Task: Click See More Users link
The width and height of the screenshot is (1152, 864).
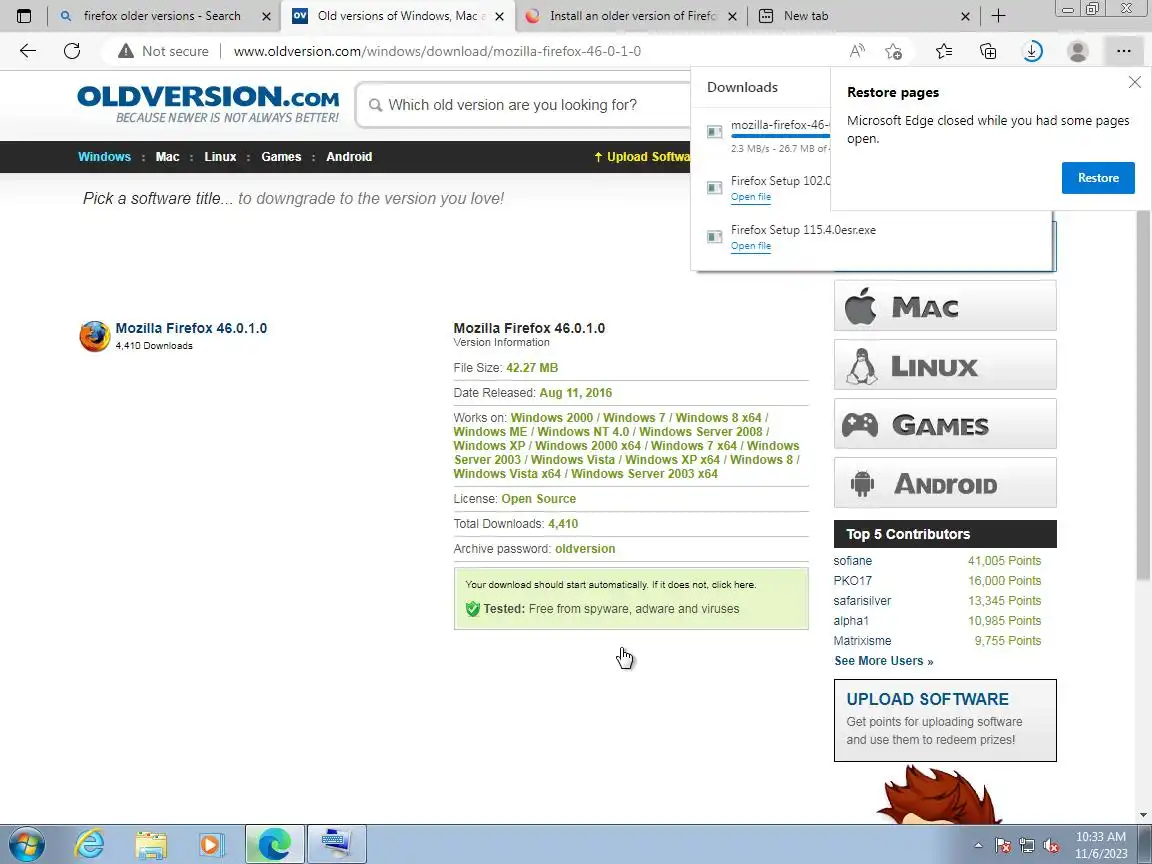Action: click(x=884, y=660)
